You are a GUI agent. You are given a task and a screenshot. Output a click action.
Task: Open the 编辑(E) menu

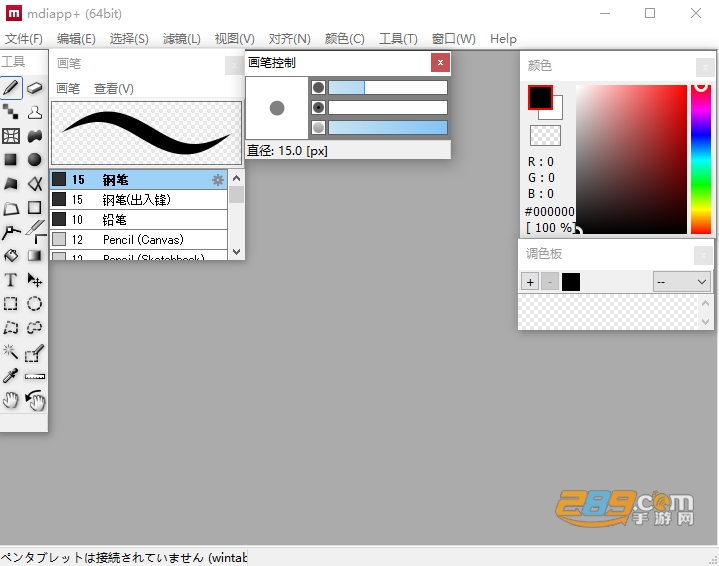[76, 39]
